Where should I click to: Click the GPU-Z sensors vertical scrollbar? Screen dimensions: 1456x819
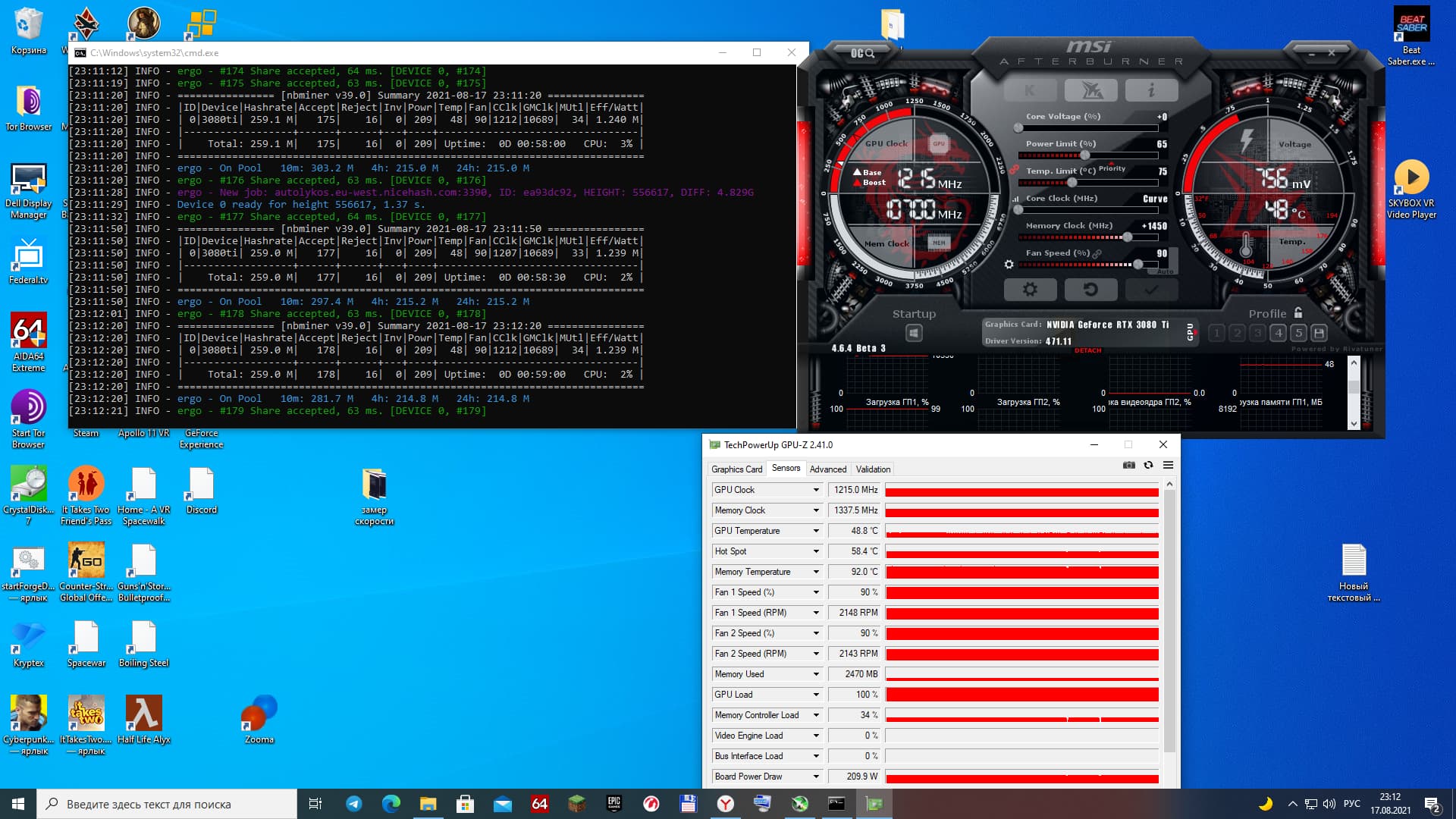[x=1169, y=622]
